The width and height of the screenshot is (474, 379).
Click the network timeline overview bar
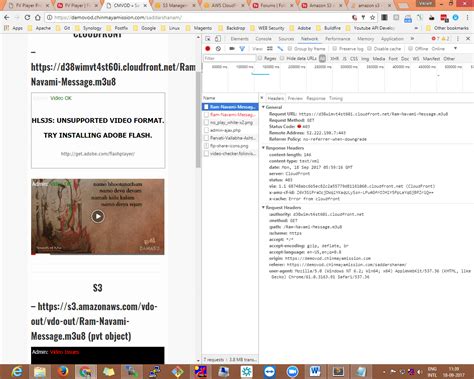coord(260,74)
